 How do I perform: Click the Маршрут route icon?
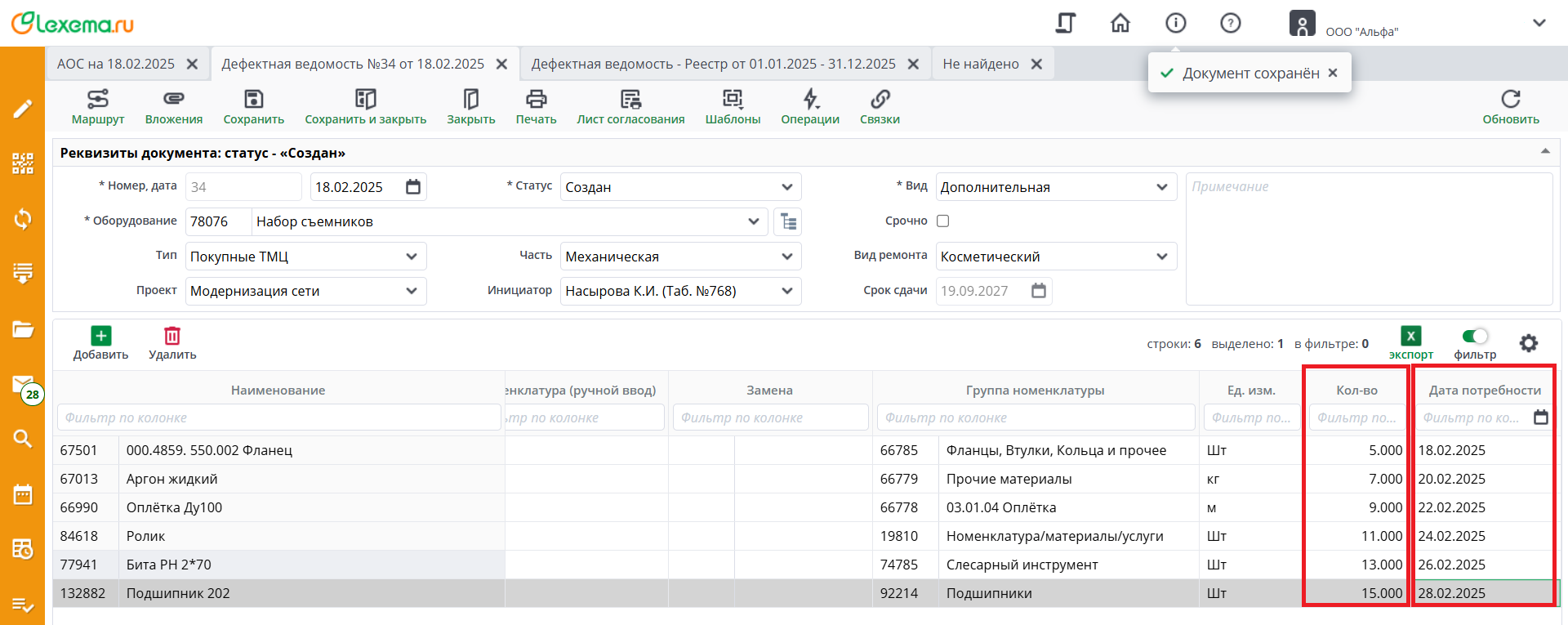(97, 100)
